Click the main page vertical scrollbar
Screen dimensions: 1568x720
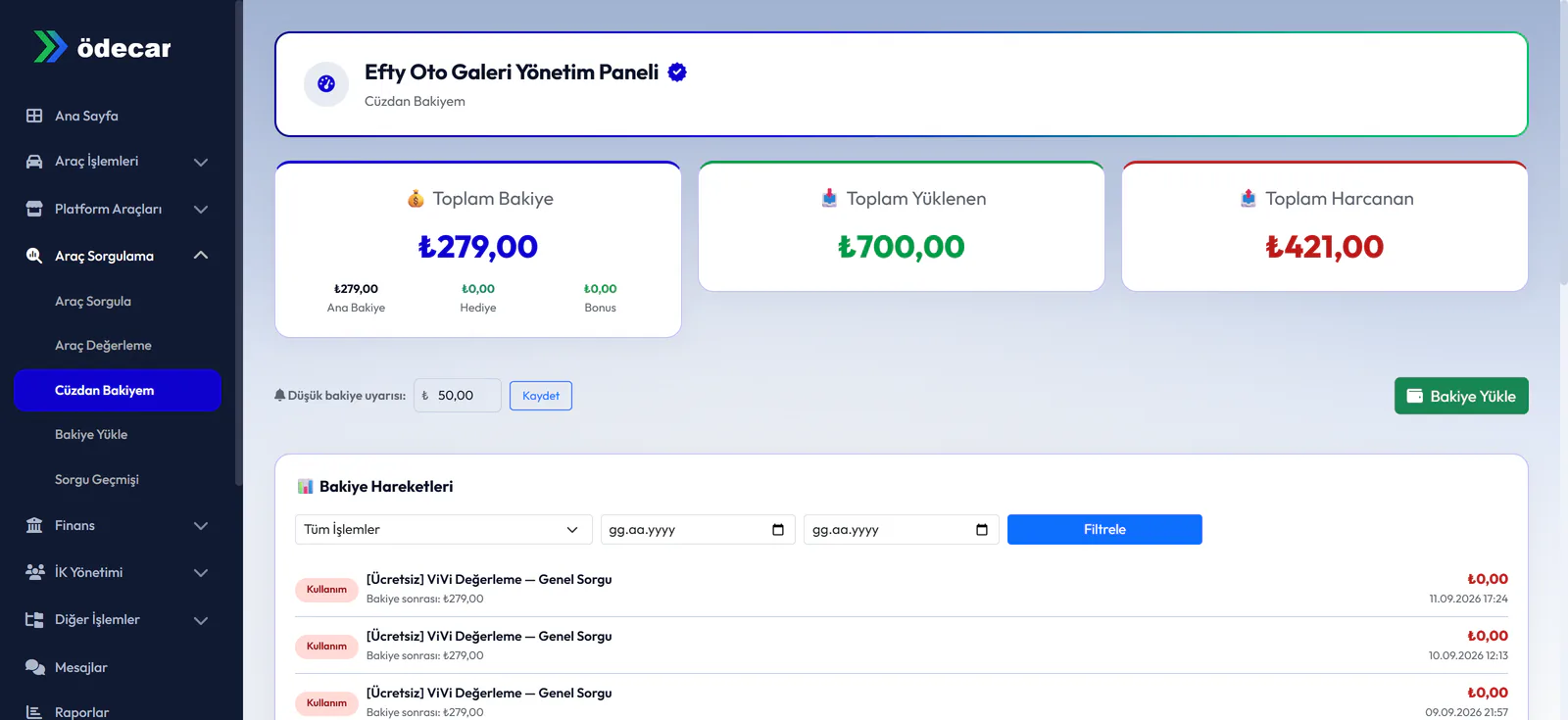coord(1562,142)
